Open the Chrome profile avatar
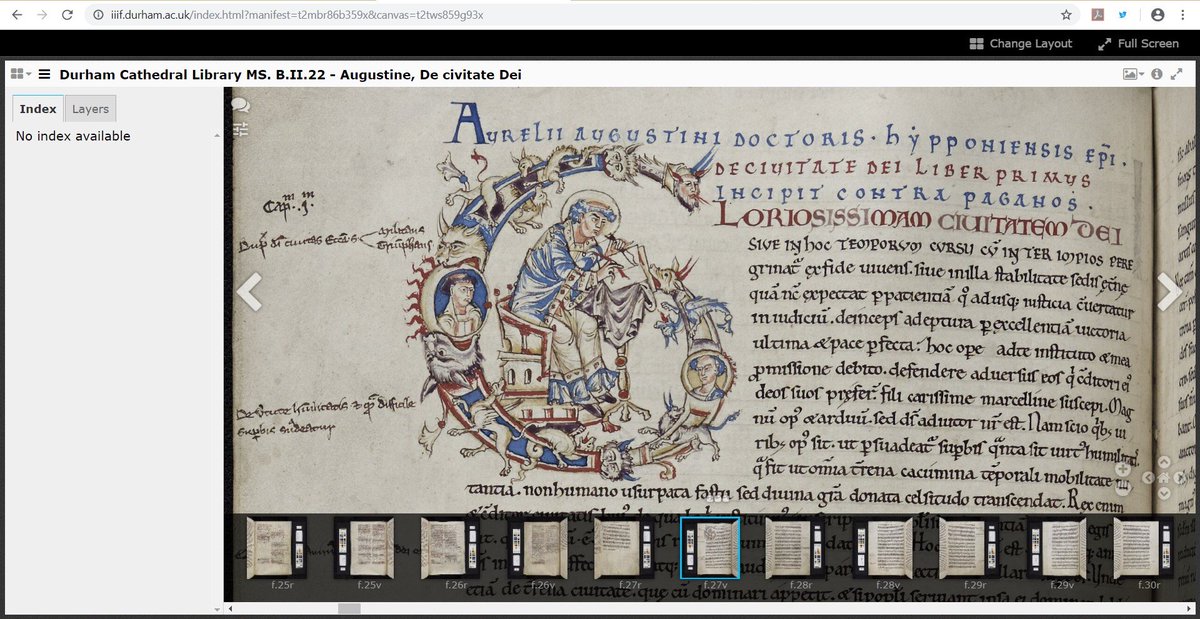This screenshot has width=1200, height=619. [1158, 15]
